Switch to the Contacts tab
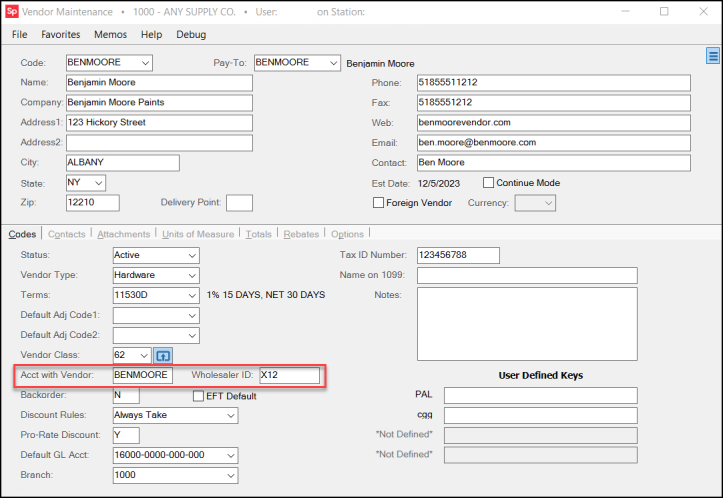The width and height of the screenshot is (723, 498). 66,234
